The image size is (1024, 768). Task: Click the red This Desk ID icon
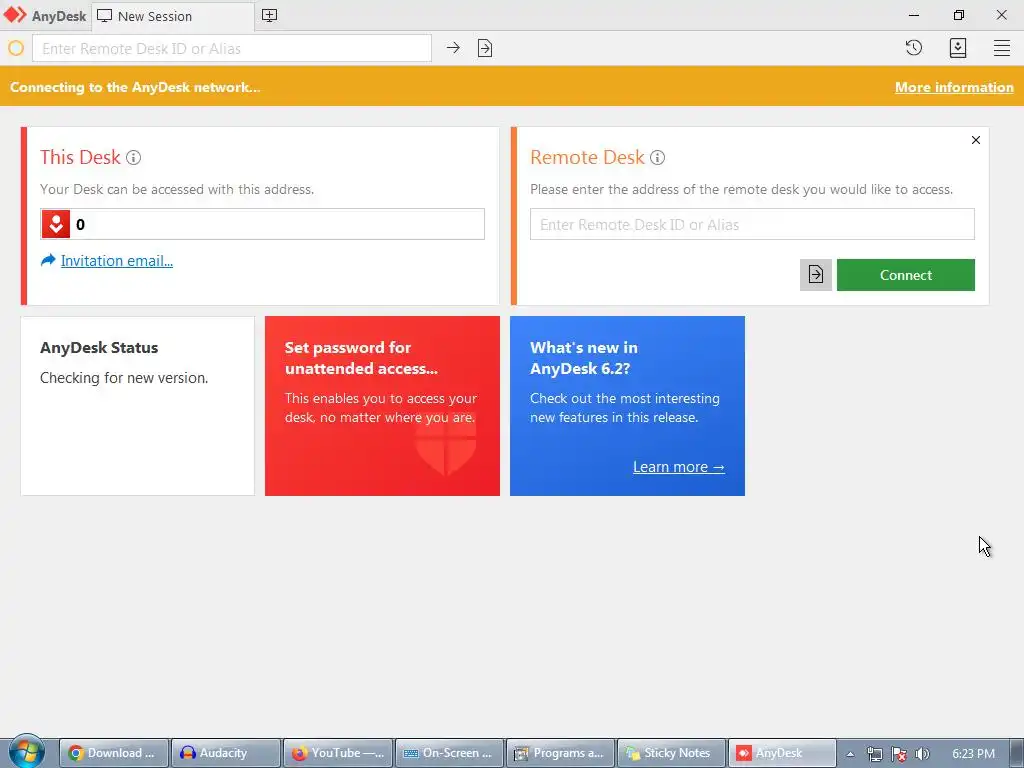56,224
